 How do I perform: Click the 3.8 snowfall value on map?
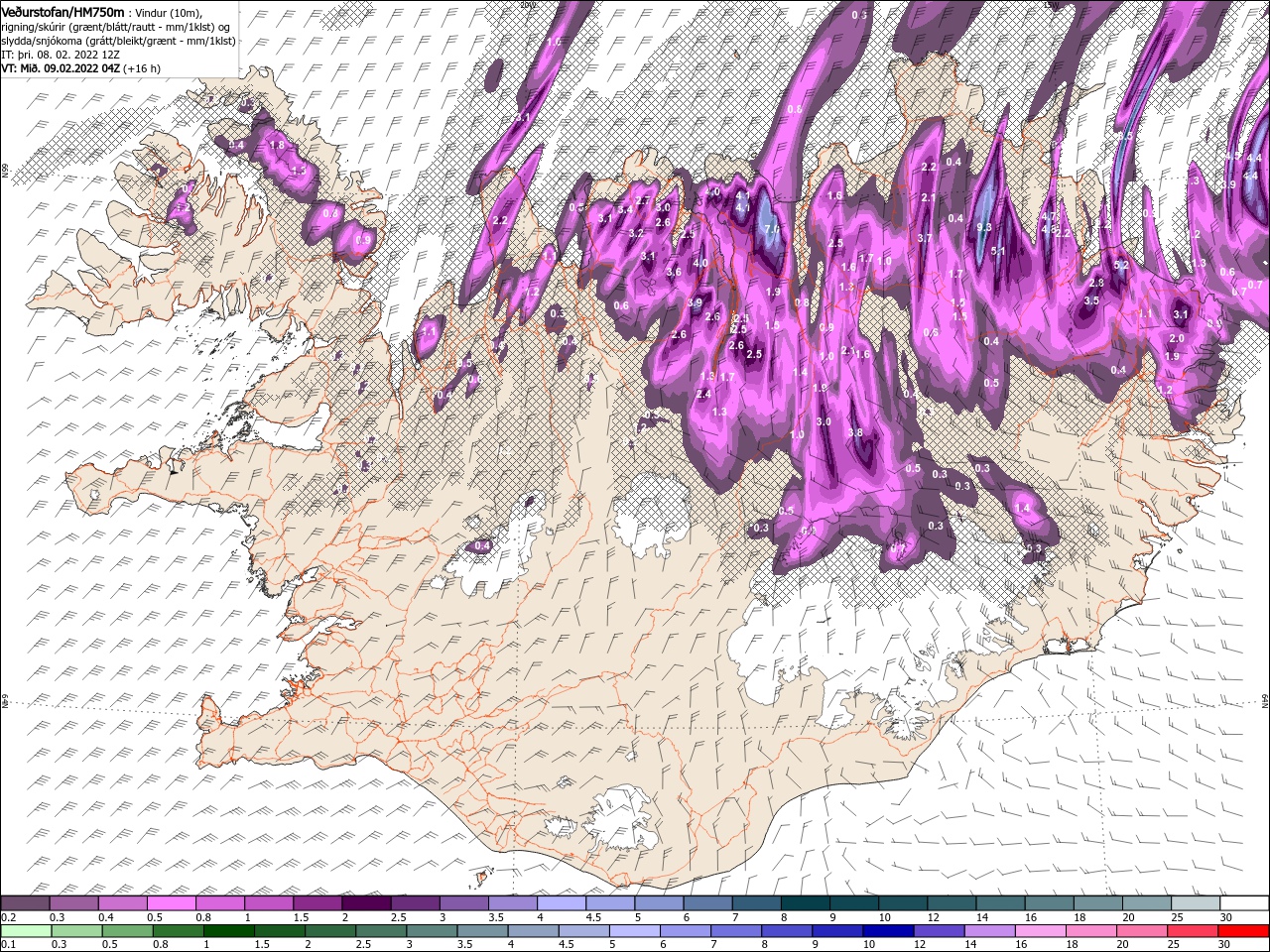point(855,433)
